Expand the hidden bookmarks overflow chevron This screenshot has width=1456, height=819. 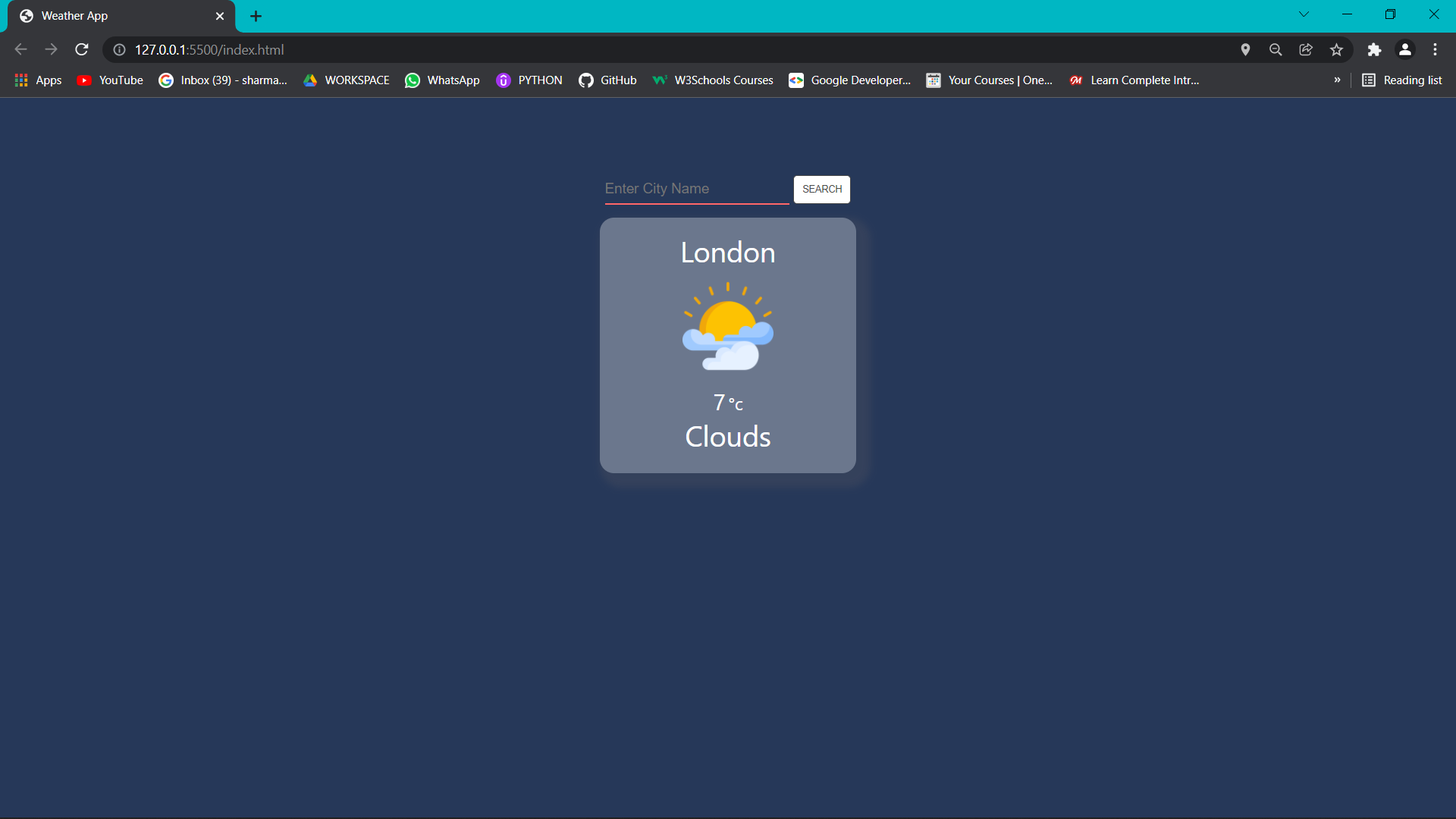tap(1337, 80)
